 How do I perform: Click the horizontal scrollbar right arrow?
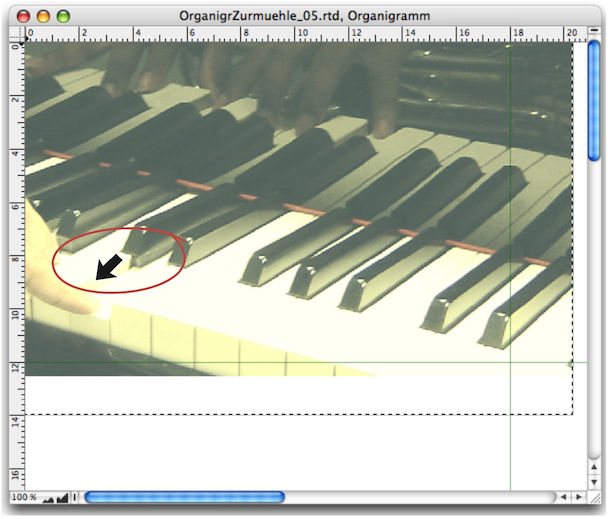point(579,497)
